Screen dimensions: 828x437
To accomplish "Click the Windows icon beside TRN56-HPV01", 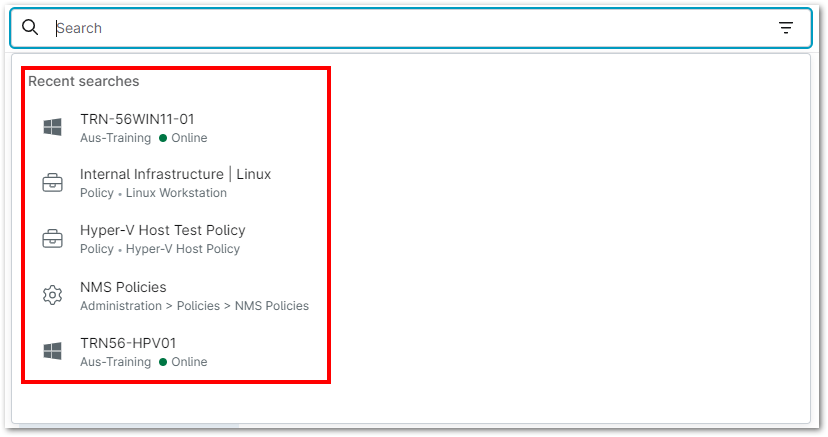I will pos(52,351).
